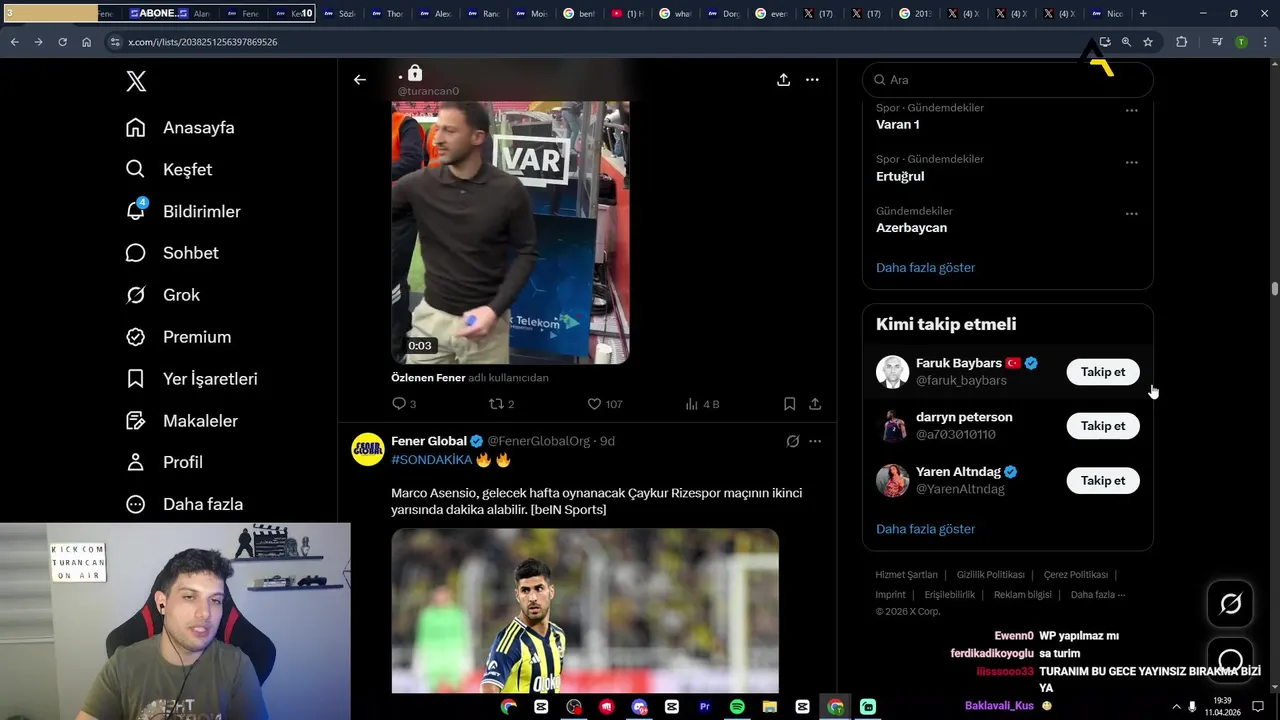Viewport: 1280px width, 720px height.
Task: Open Varan 1 trending topic
Action: click(898, 125)
